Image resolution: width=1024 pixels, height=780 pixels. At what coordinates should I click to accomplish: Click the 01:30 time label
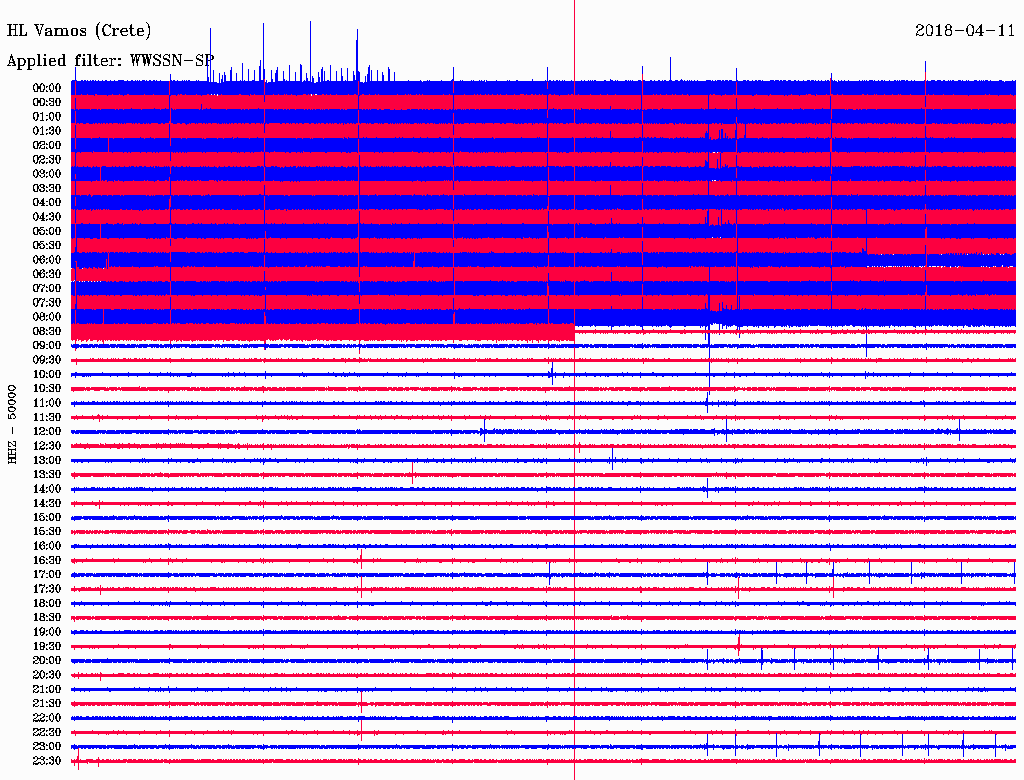coord(47,131)
